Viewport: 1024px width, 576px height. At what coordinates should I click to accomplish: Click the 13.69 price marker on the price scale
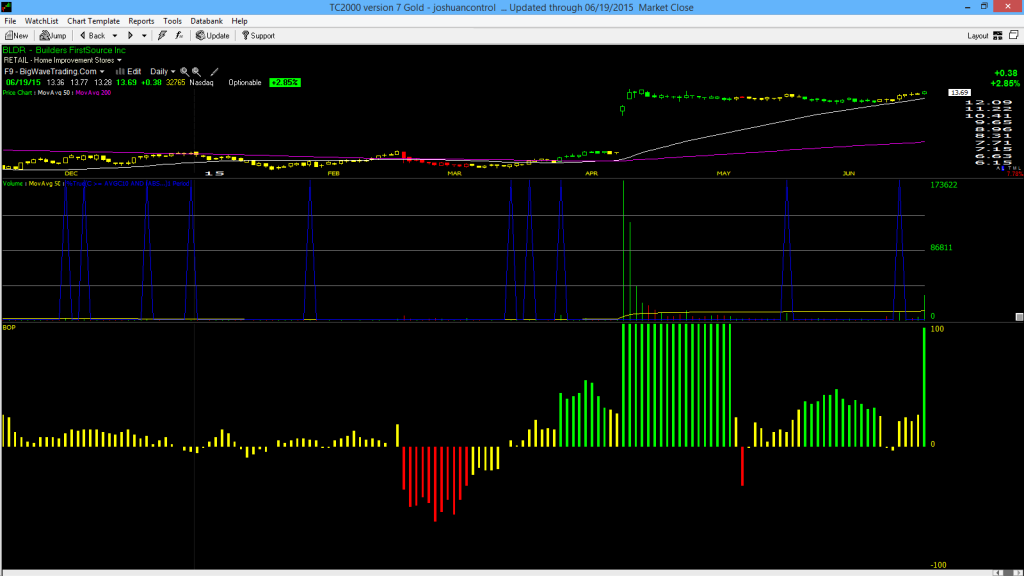(959, 93)
